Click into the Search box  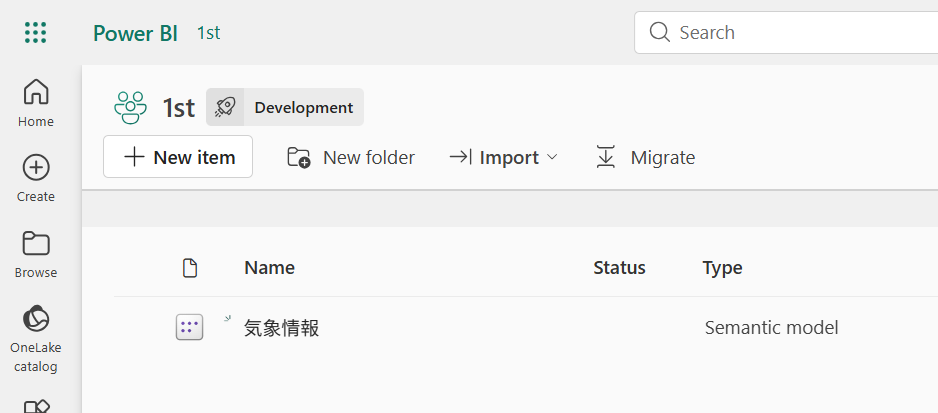pyautogui.click(x=786, y=32)
